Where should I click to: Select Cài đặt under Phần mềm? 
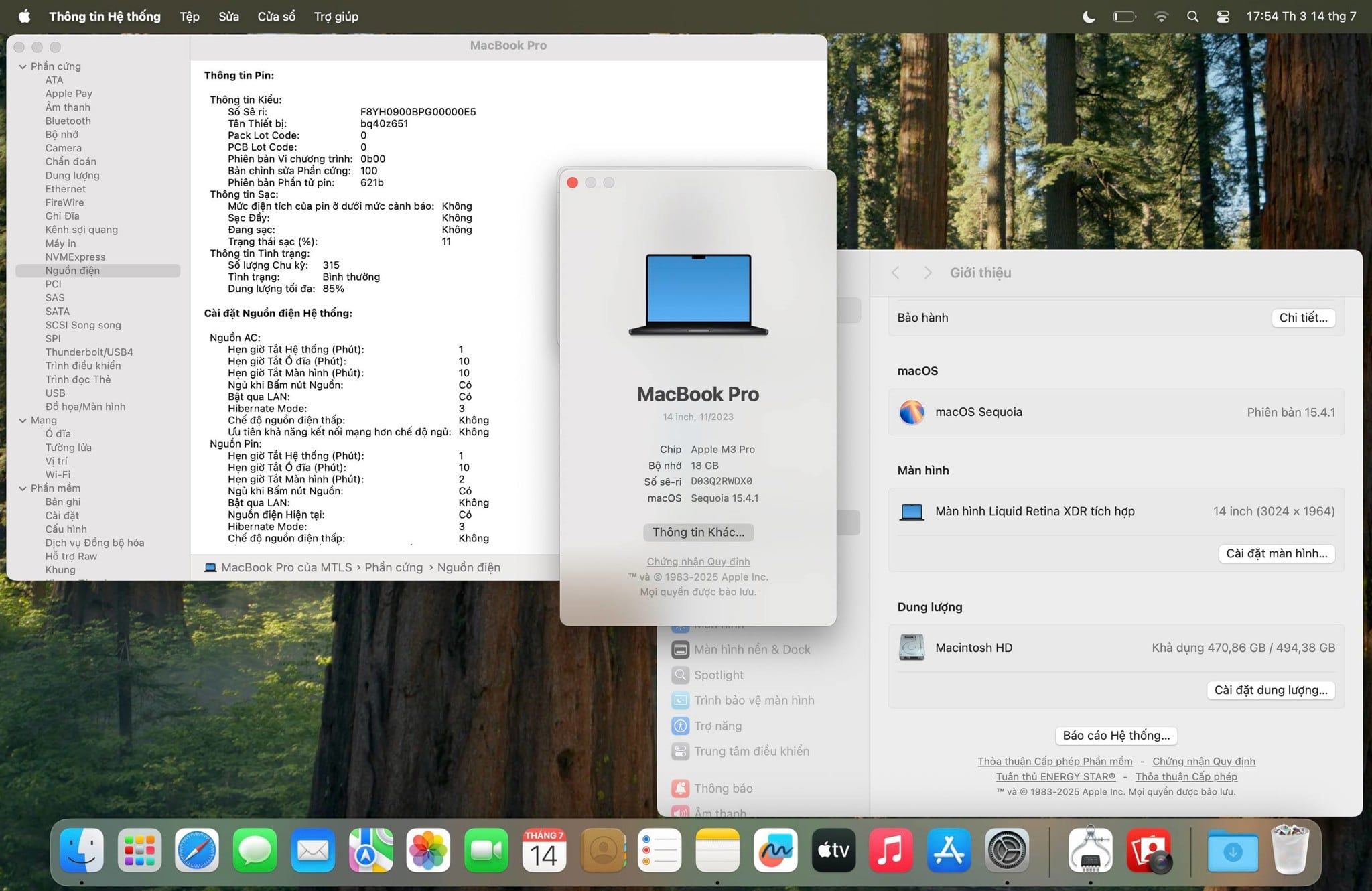(x=62, y=515)
